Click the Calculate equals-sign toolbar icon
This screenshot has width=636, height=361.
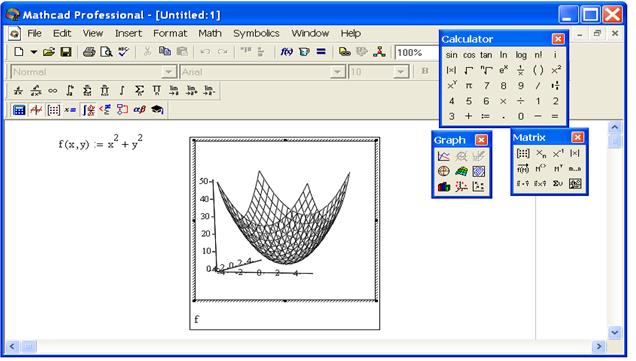tap(321, 52)
